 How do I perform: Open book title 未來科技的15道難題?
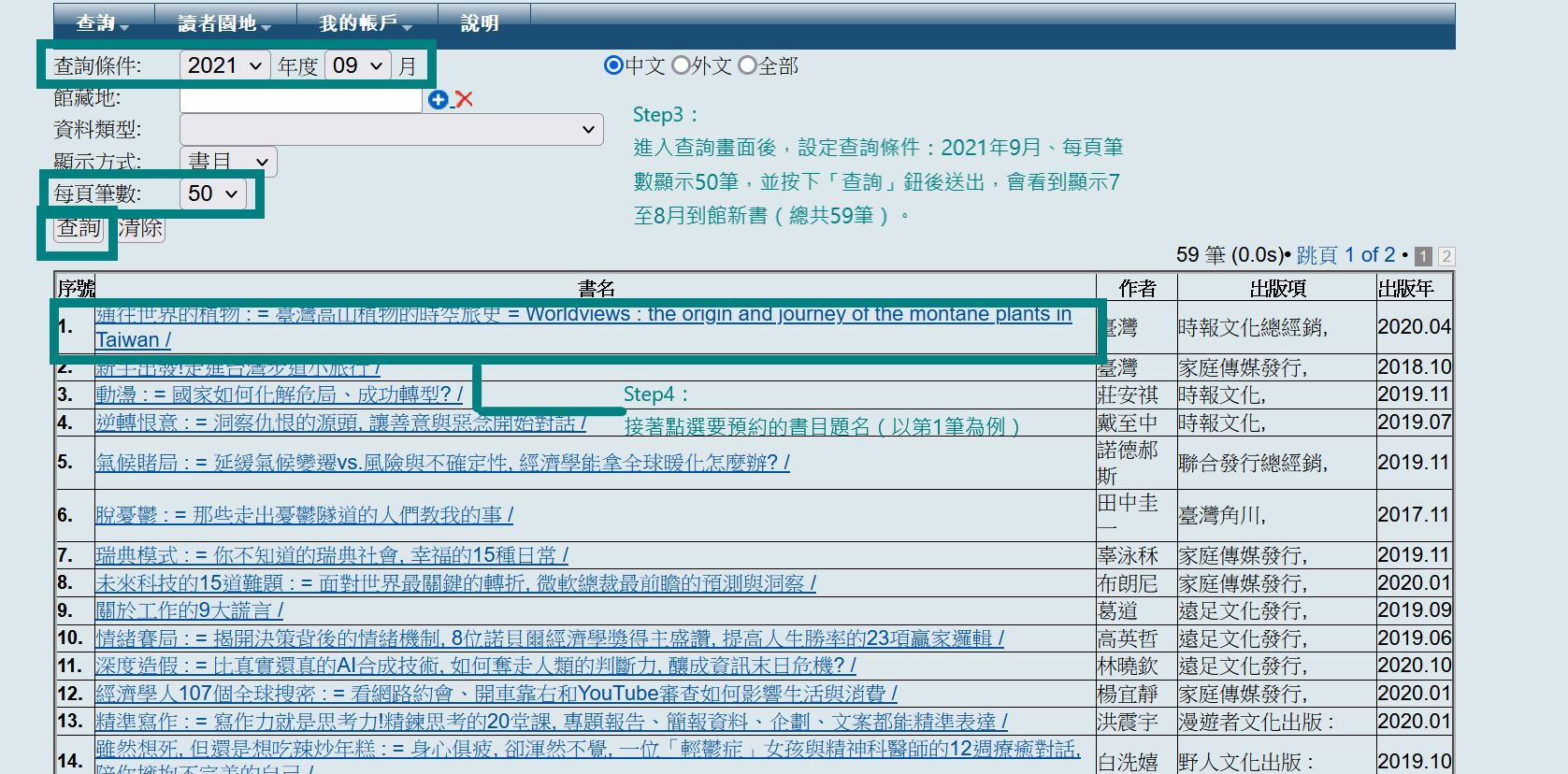click(x=455, y=583)
